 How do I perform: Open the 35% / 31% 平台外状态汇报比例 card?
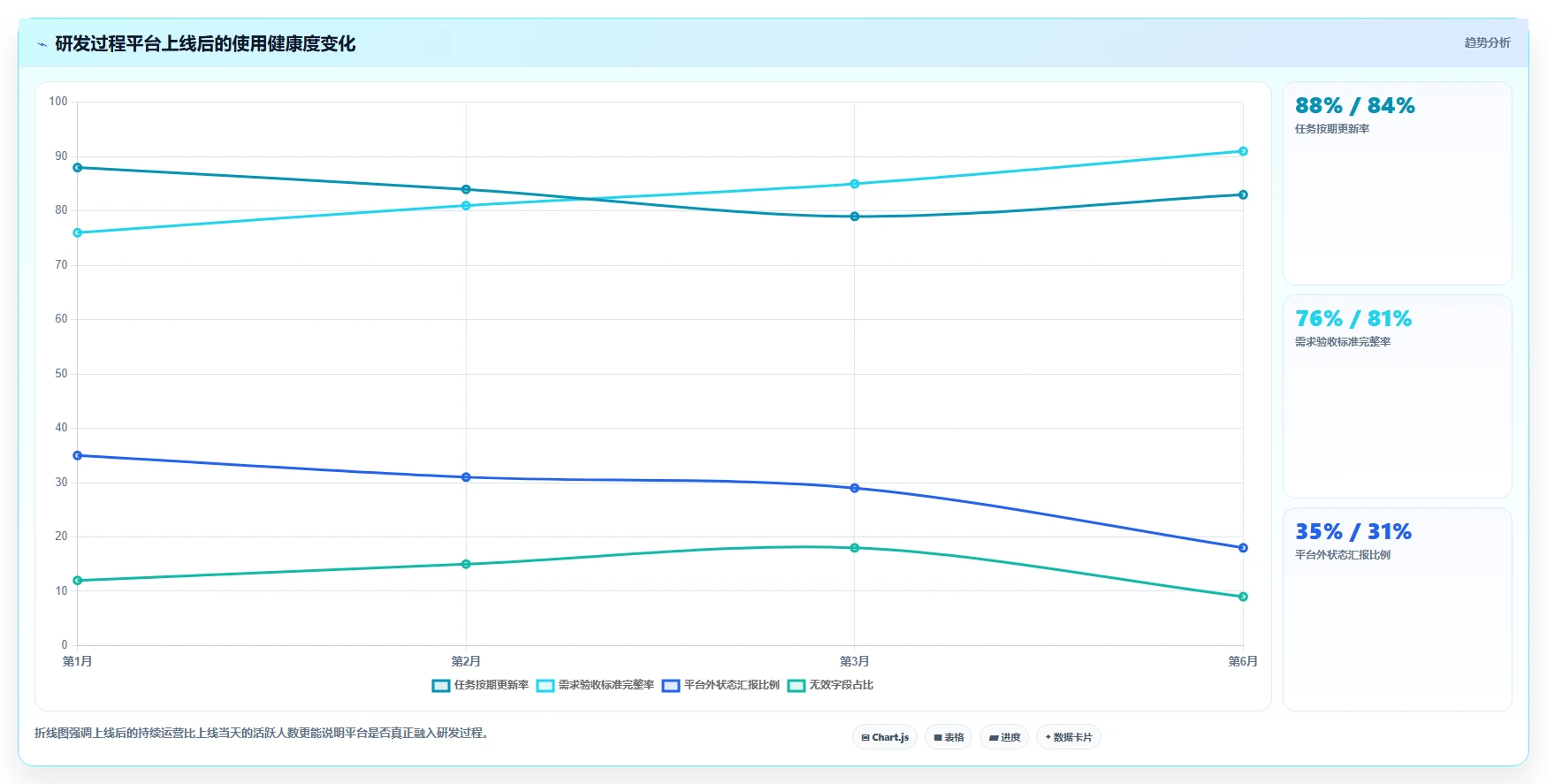(x=1397, y=609)
